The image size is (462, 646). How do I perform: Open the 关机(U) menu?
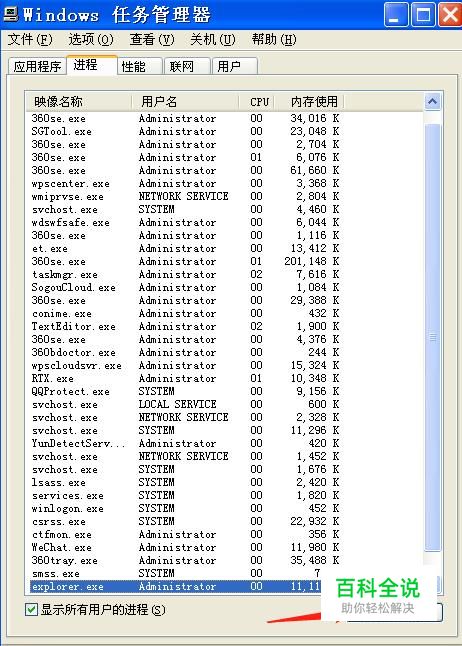pos(213,40)
